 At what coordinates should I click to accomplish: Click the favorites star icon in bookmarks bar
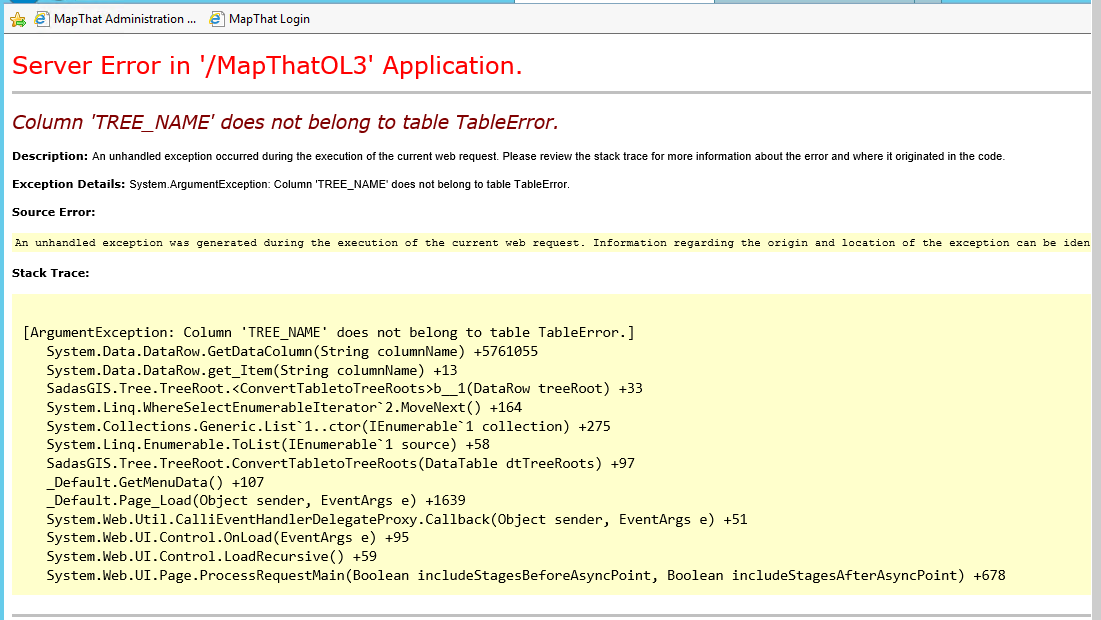pyautogui.click(x=18, y=20)
